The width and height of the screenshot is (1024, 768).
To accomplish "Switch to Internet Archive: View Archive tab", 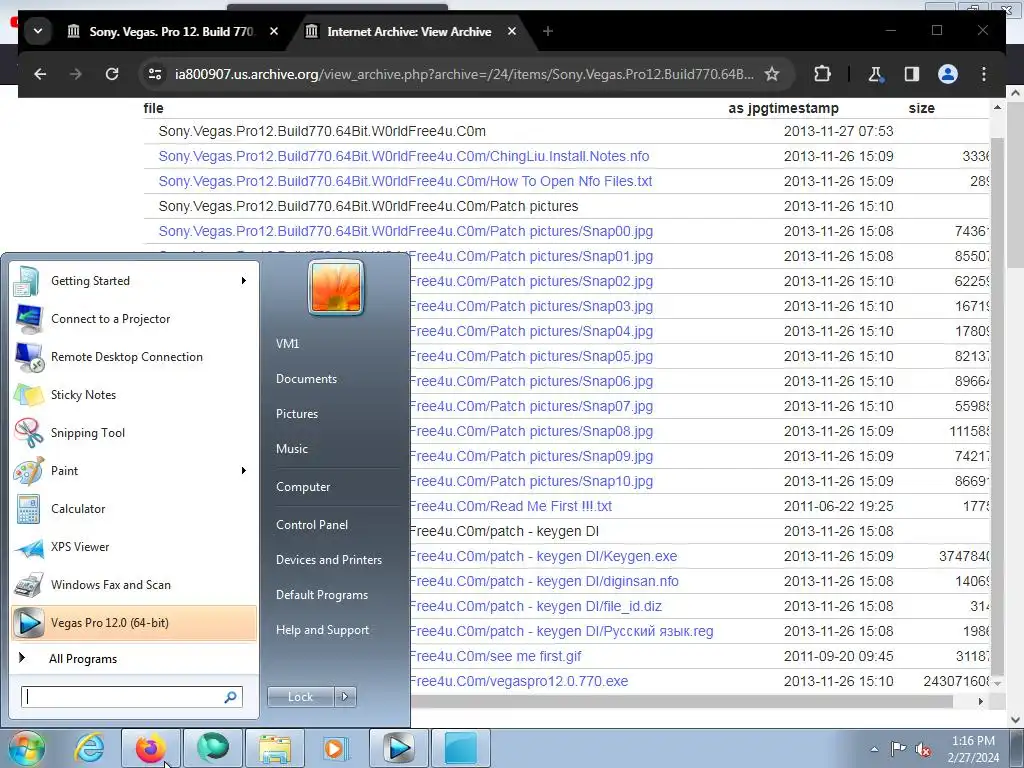I will coord(409,31).
